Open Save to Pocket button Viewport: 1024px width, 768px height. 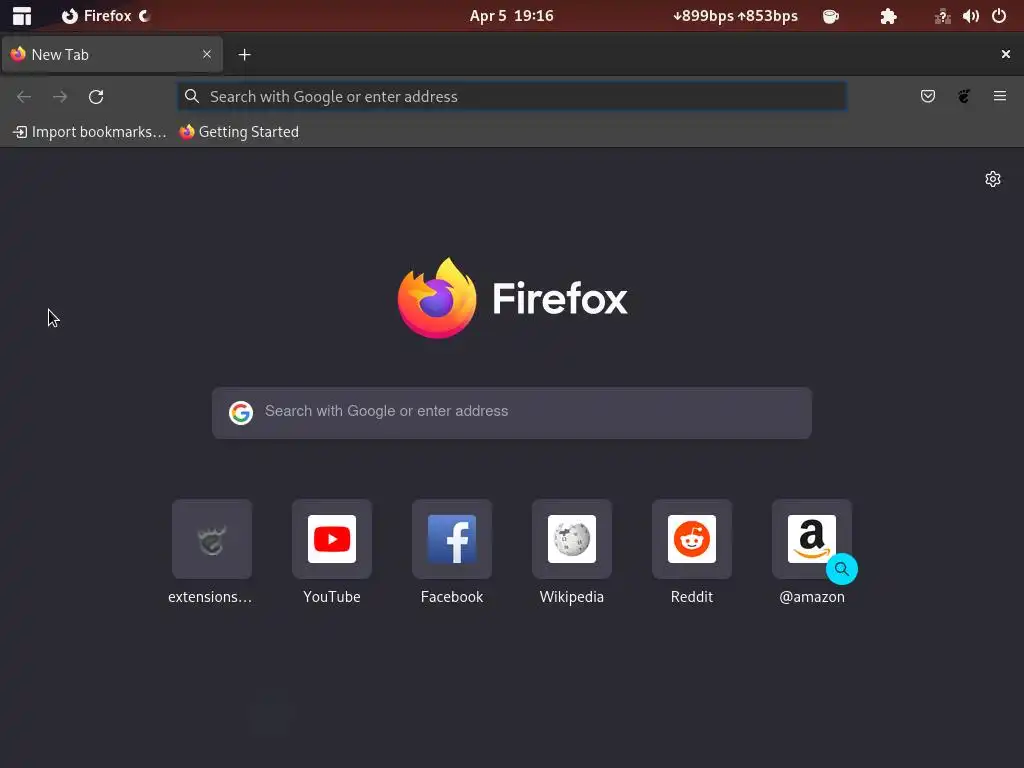(928, 97)
